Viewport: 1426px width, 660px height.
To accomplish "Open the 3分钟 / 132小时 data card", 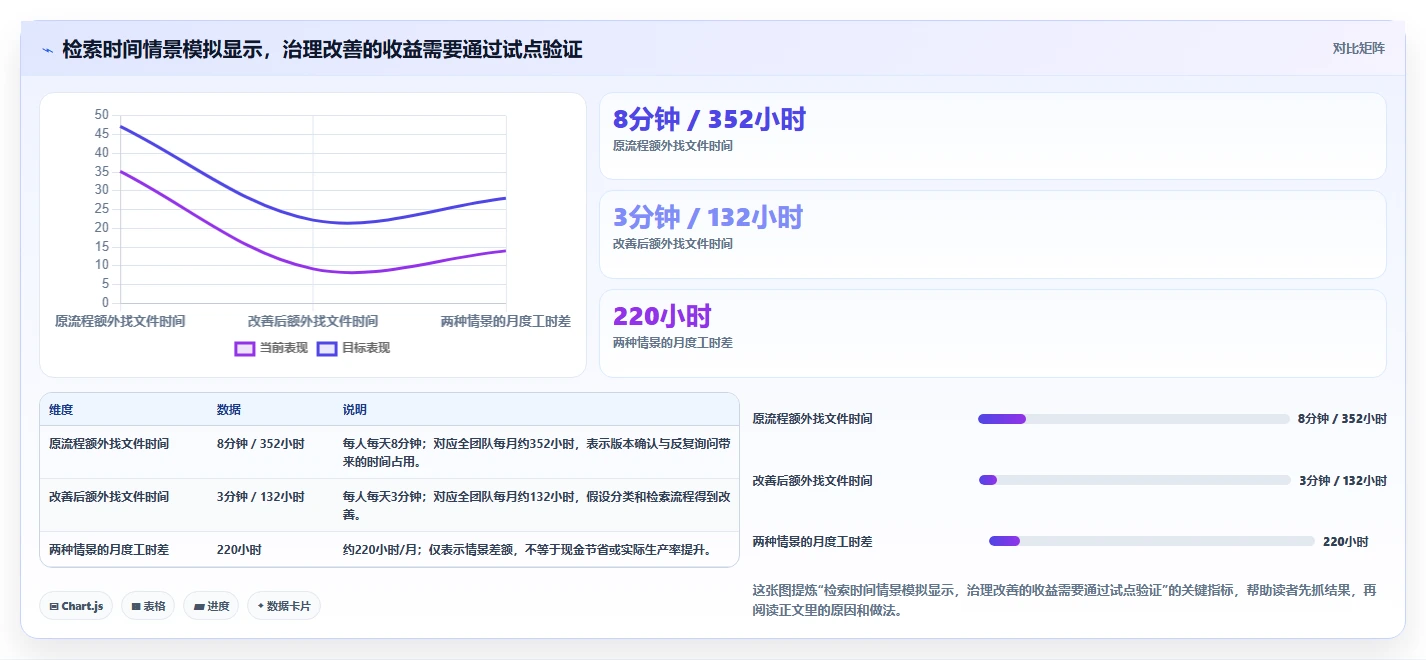I will coord(993,234).
